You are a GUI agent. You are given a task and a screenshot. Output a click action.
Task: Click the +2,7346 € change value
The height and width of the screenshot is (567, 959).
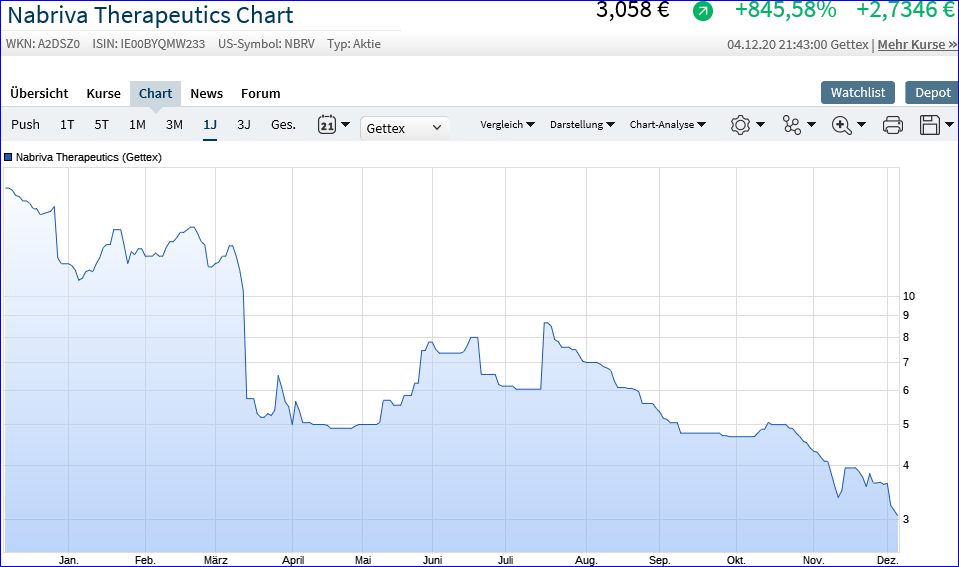coord(906,10)
